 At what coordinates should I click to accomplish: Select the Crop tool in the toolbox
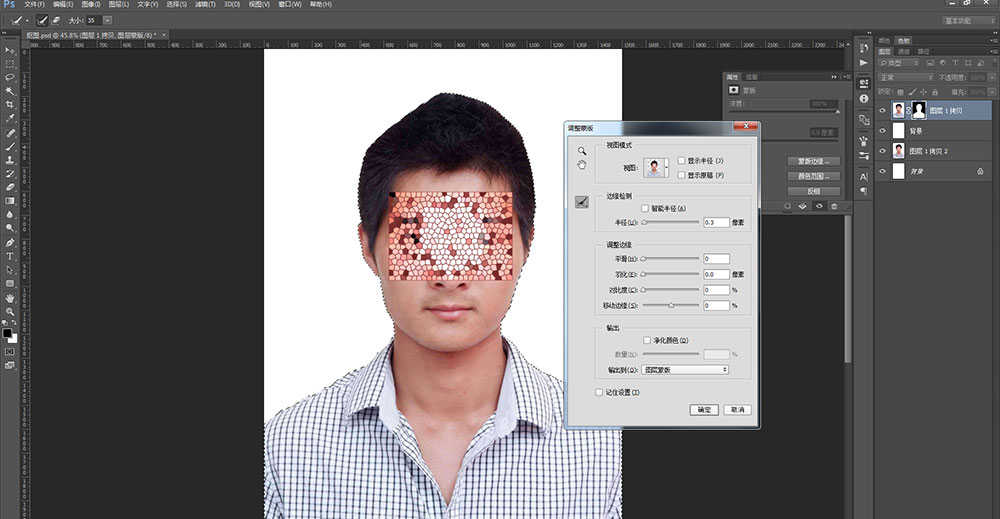click(x=10, y=104)
